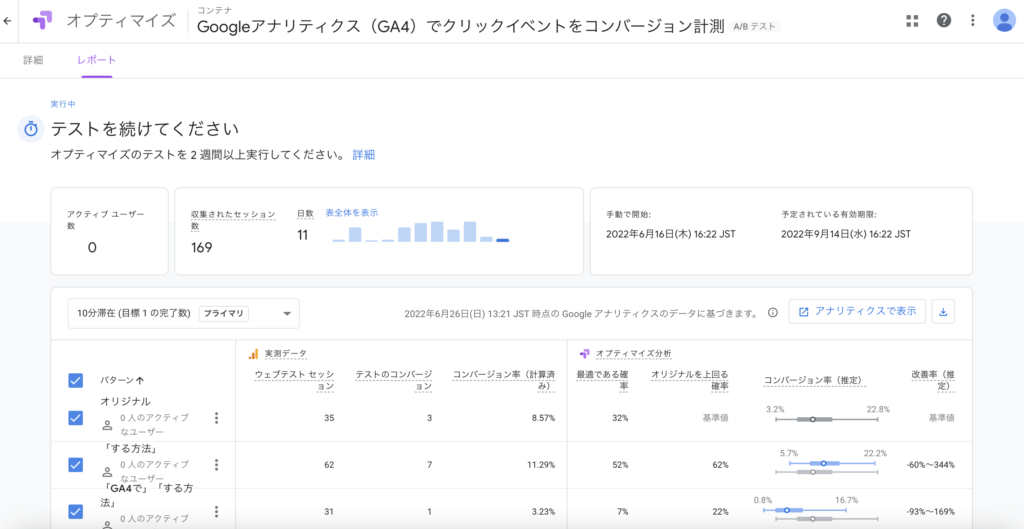Screen dimensions: 1024x529
Task: Click the 62% beats-original probability cell
Action: tap(720, 465)
